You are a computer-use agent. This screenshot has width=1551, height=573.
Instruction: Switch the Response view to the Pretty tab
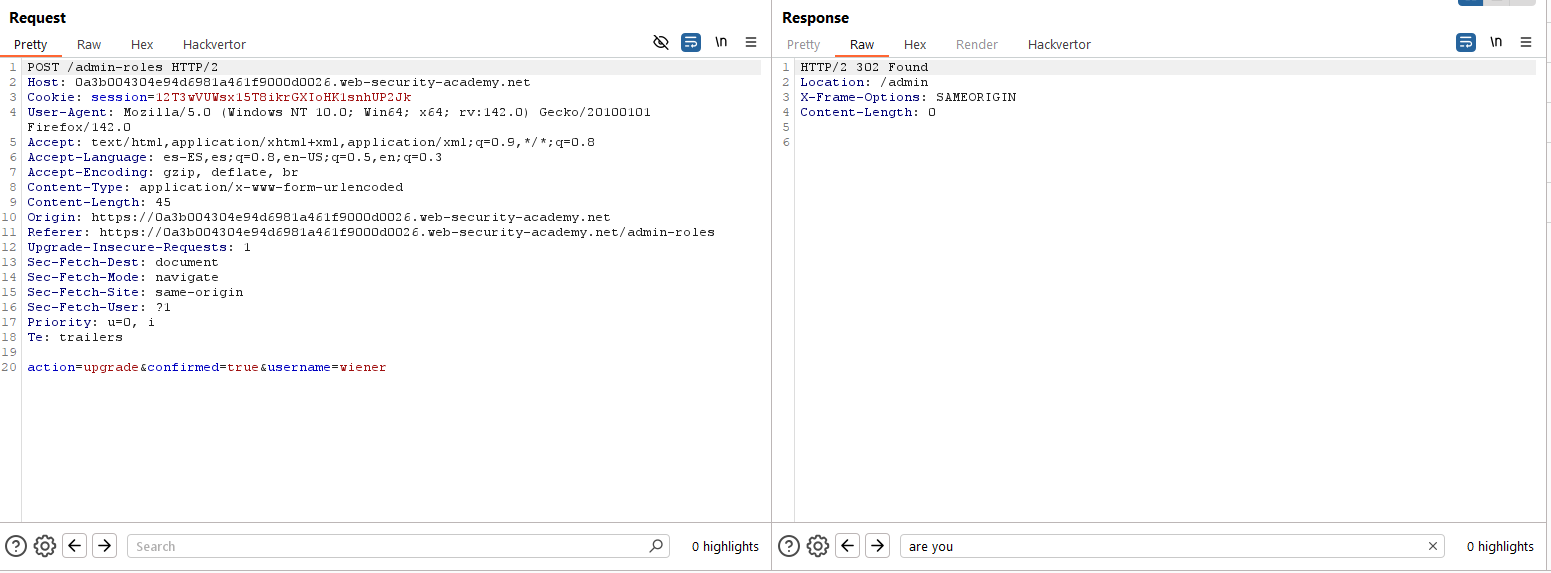[x=803, y=44]
